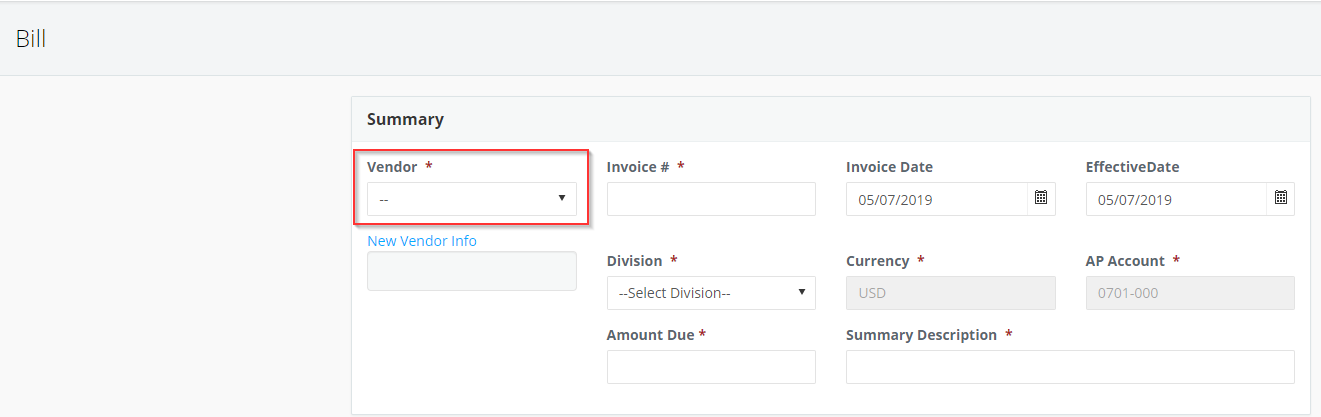Click the AP Account 0701-000 field

click(1190, 293)
